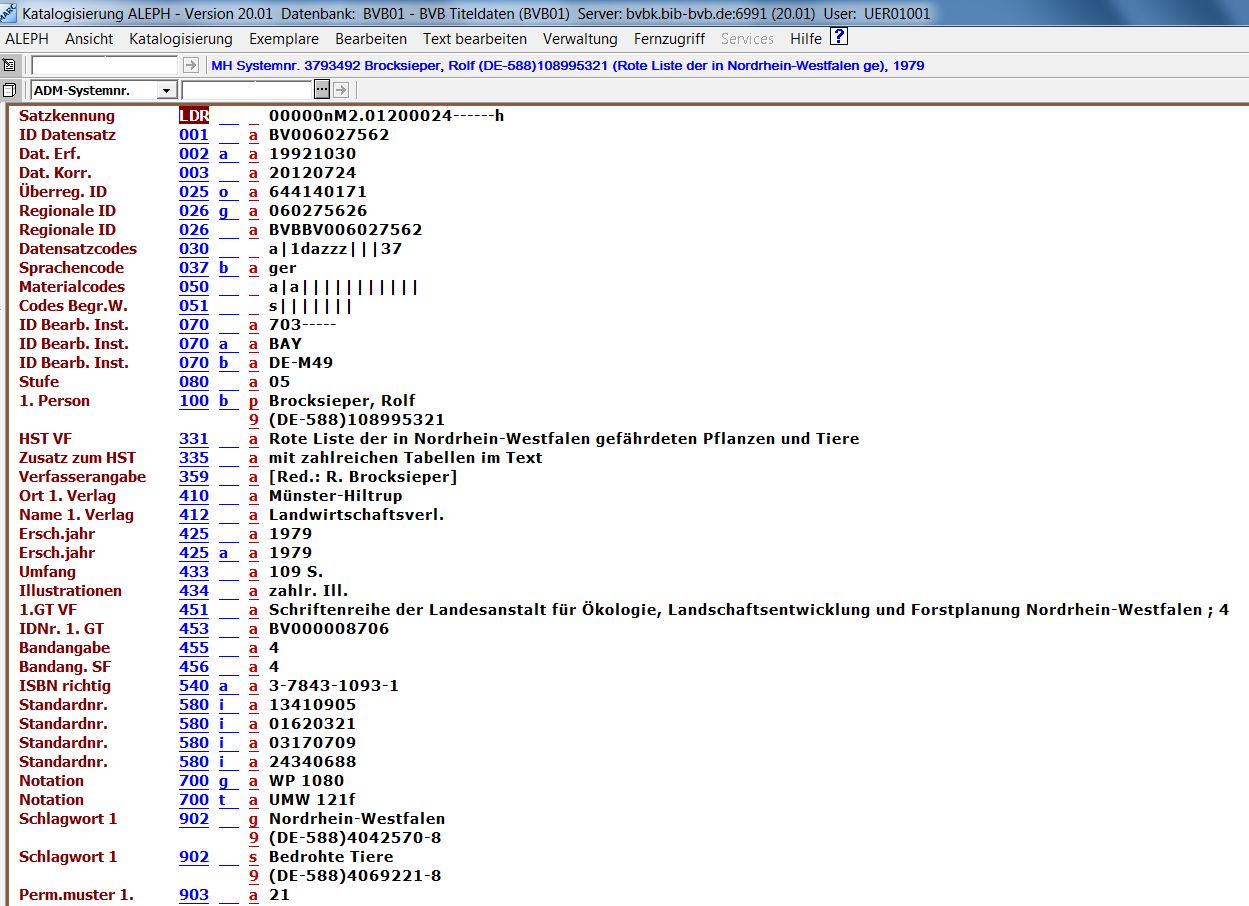Click the MH Systemnr. record title link
The image size is (1249, 906).
pyautogui.click(x=568, y=65)
